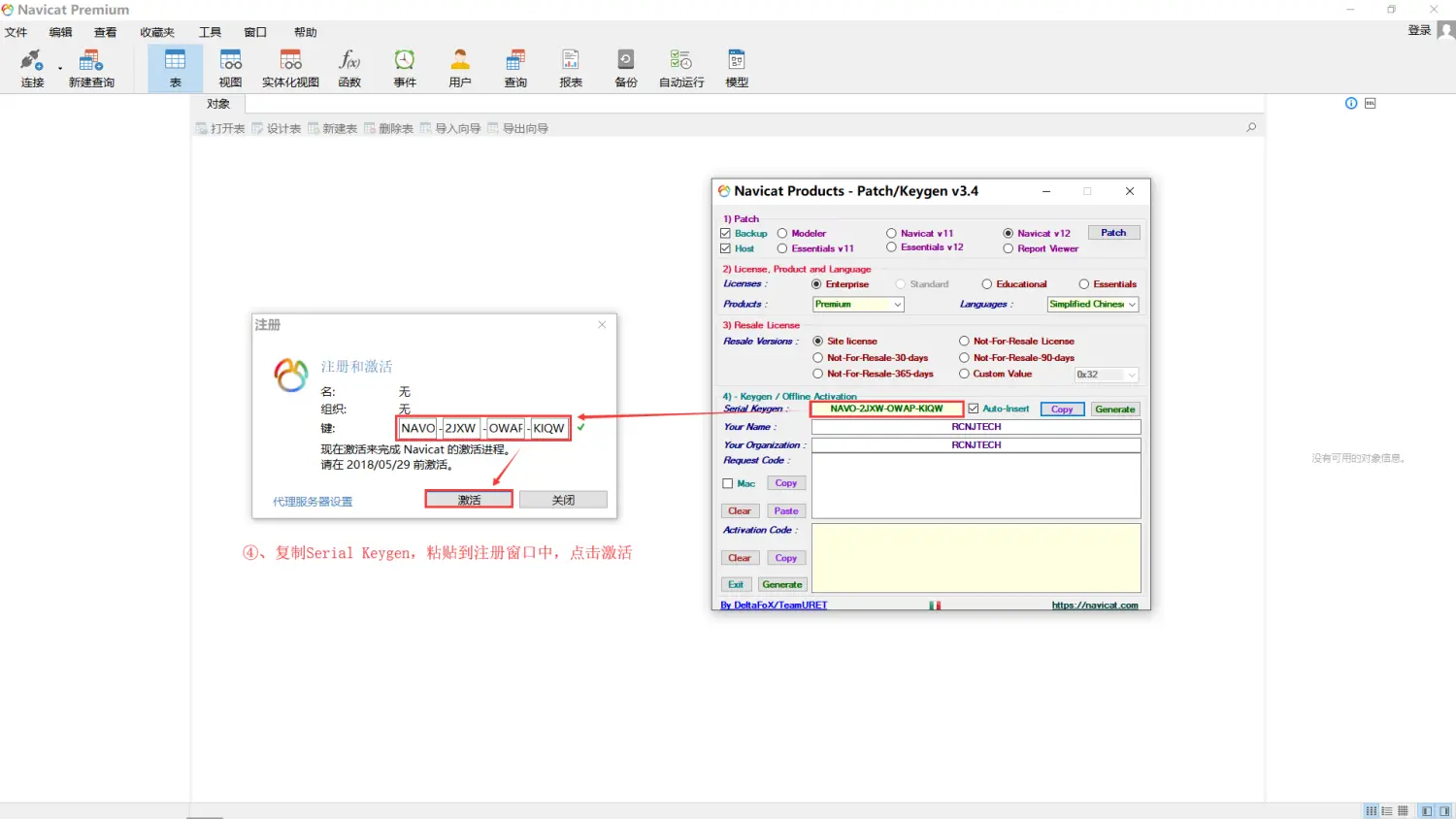This screenshot has width=1456, height=819.
Task: Toggle the Host checkbox in keygen
Action: 725,248
